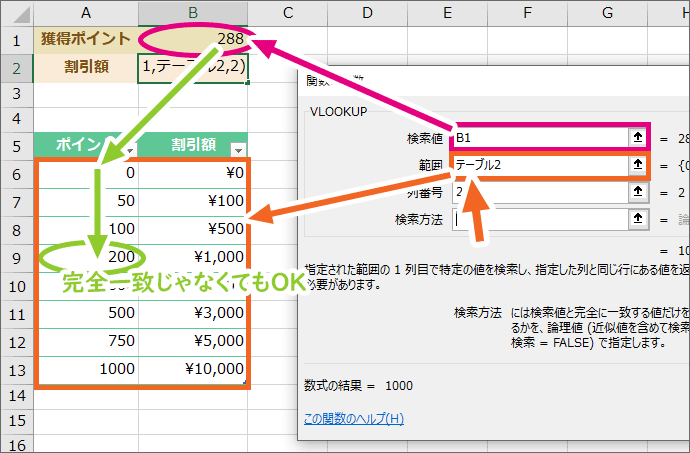Collapse dialog button beside 検索値 field
The image size is (690, 453).
coord(638,138)
